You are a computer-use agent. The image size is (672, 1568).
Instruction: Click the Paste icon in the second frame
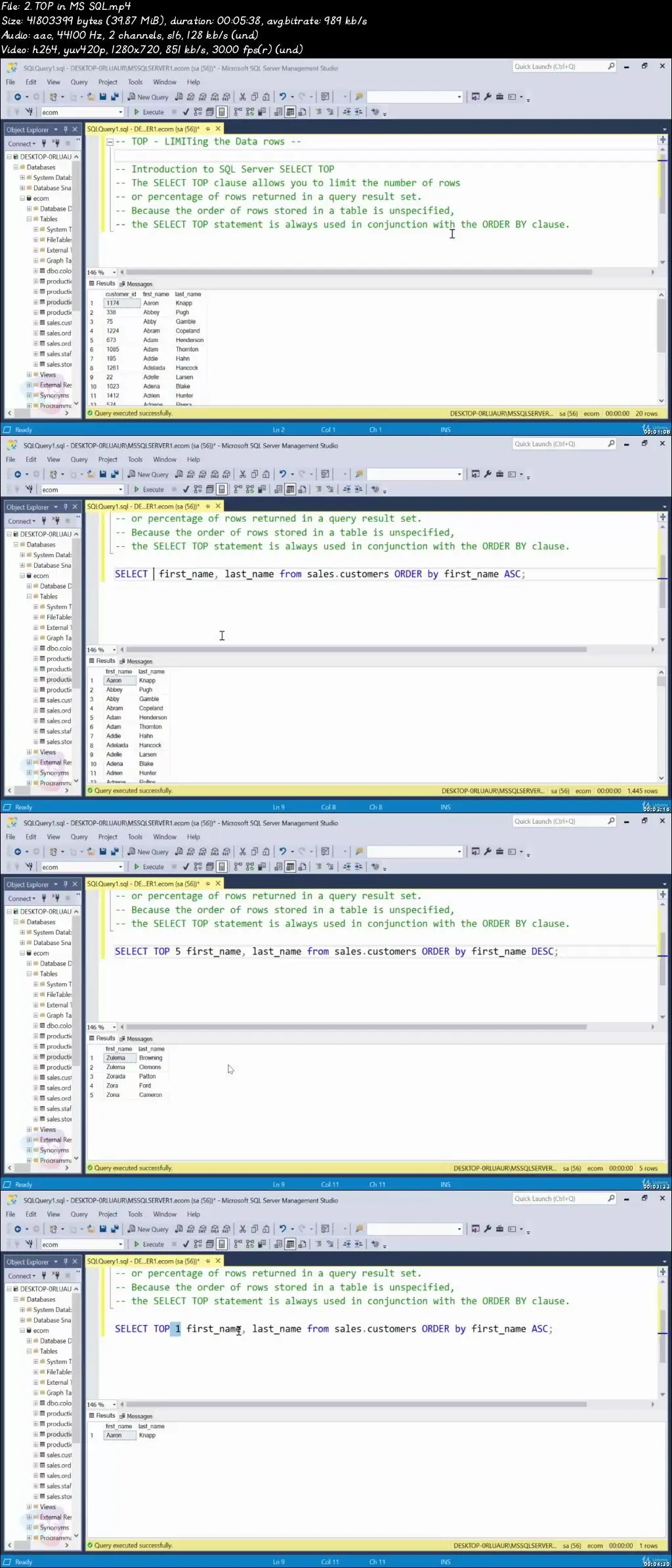tap(266, 475)
